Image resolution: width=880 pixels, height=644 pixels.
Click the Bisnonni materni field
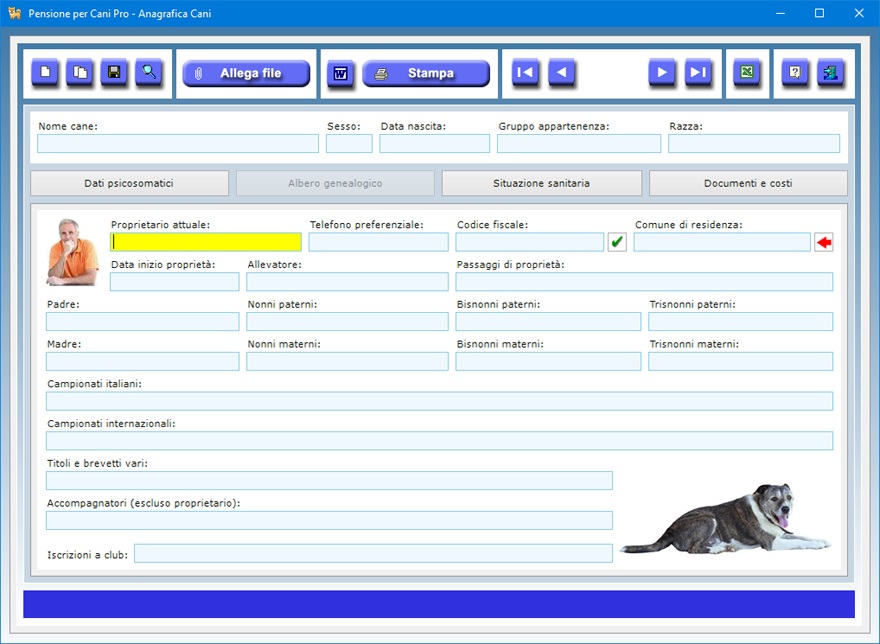(548, 362)
